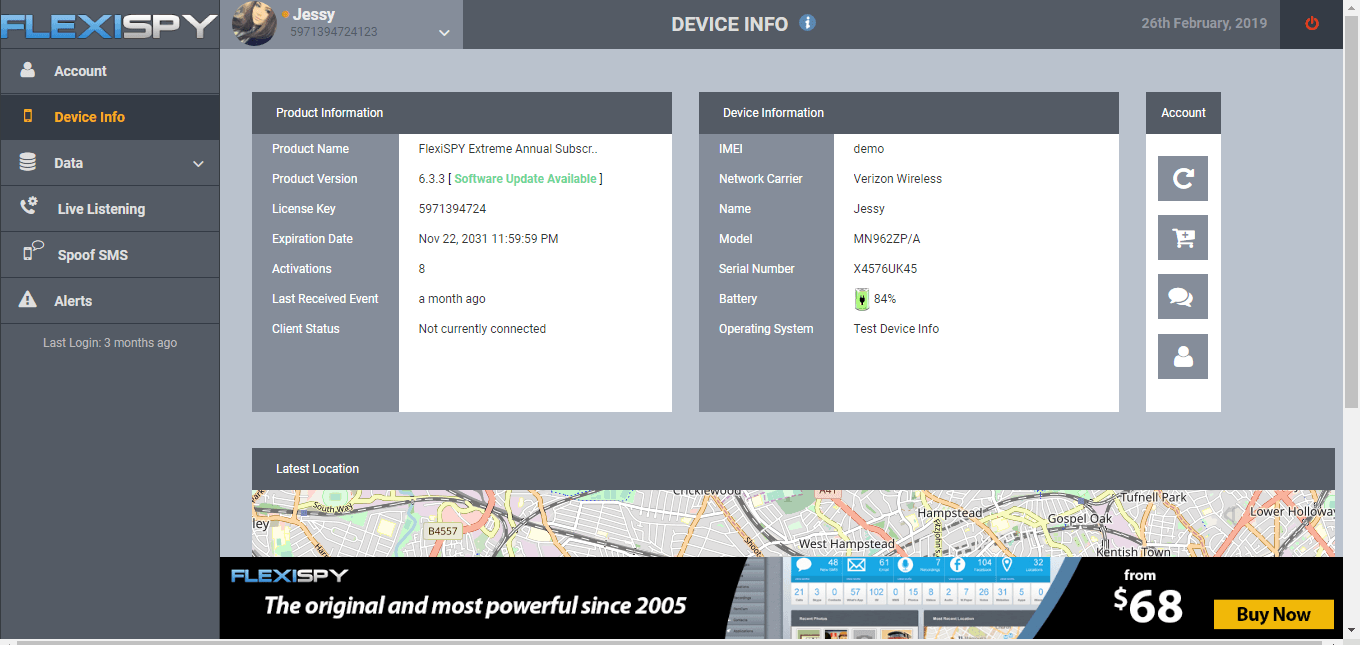This screenshot has width=1360, height=645.
Task: Click the 'from $68' price in the banner
Action: 1148,597
